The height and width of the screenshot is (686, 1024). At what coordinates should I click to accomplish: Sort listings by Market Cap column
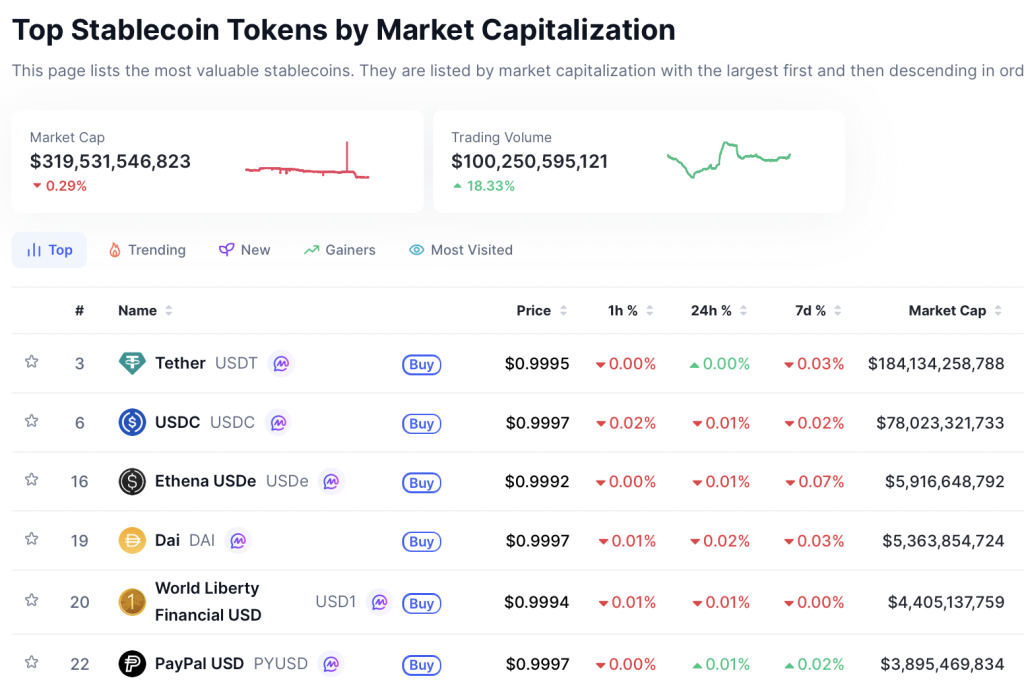tap(947, 310)
